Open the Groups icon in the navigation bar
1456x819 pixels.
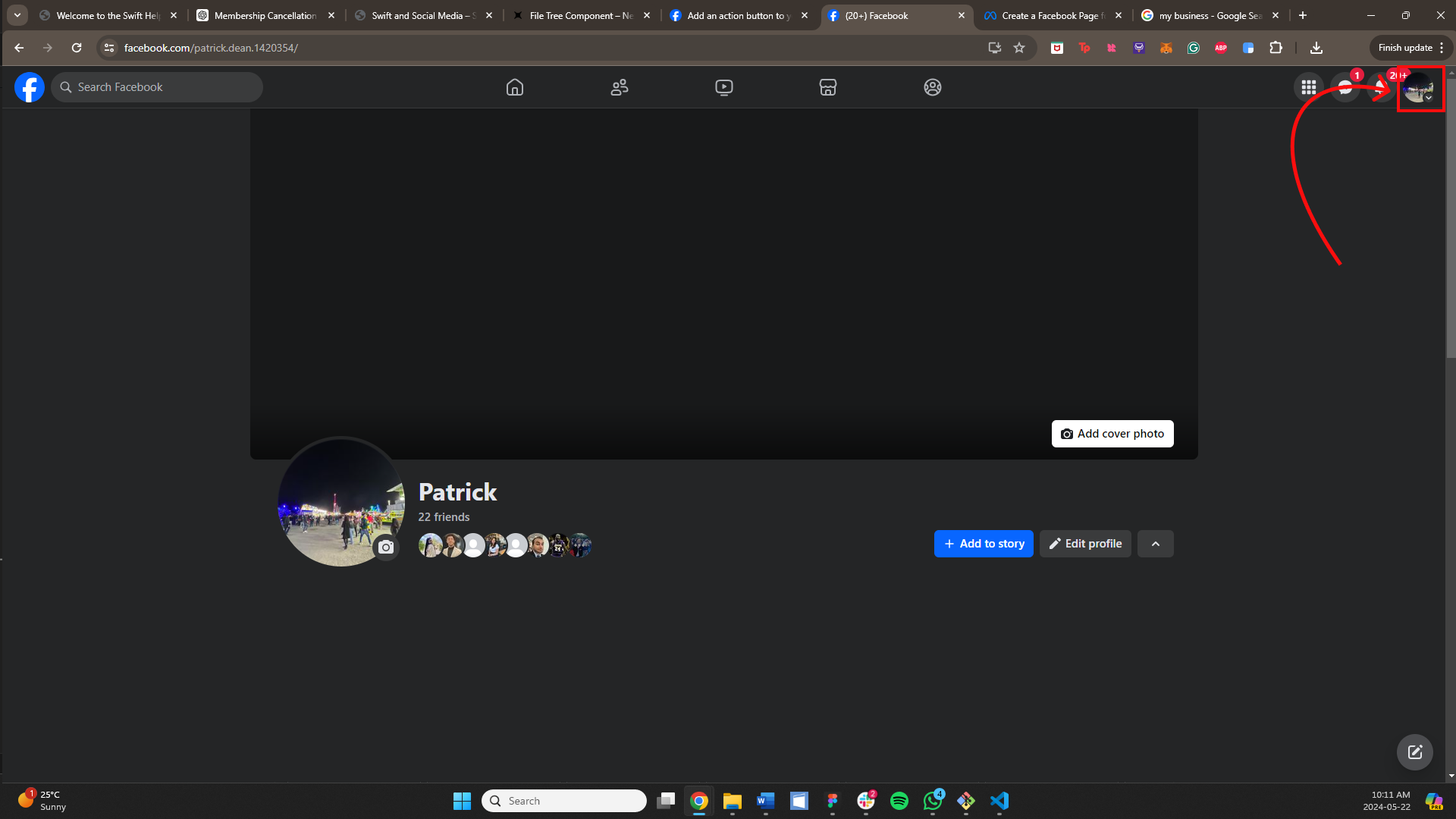[933, 87]
